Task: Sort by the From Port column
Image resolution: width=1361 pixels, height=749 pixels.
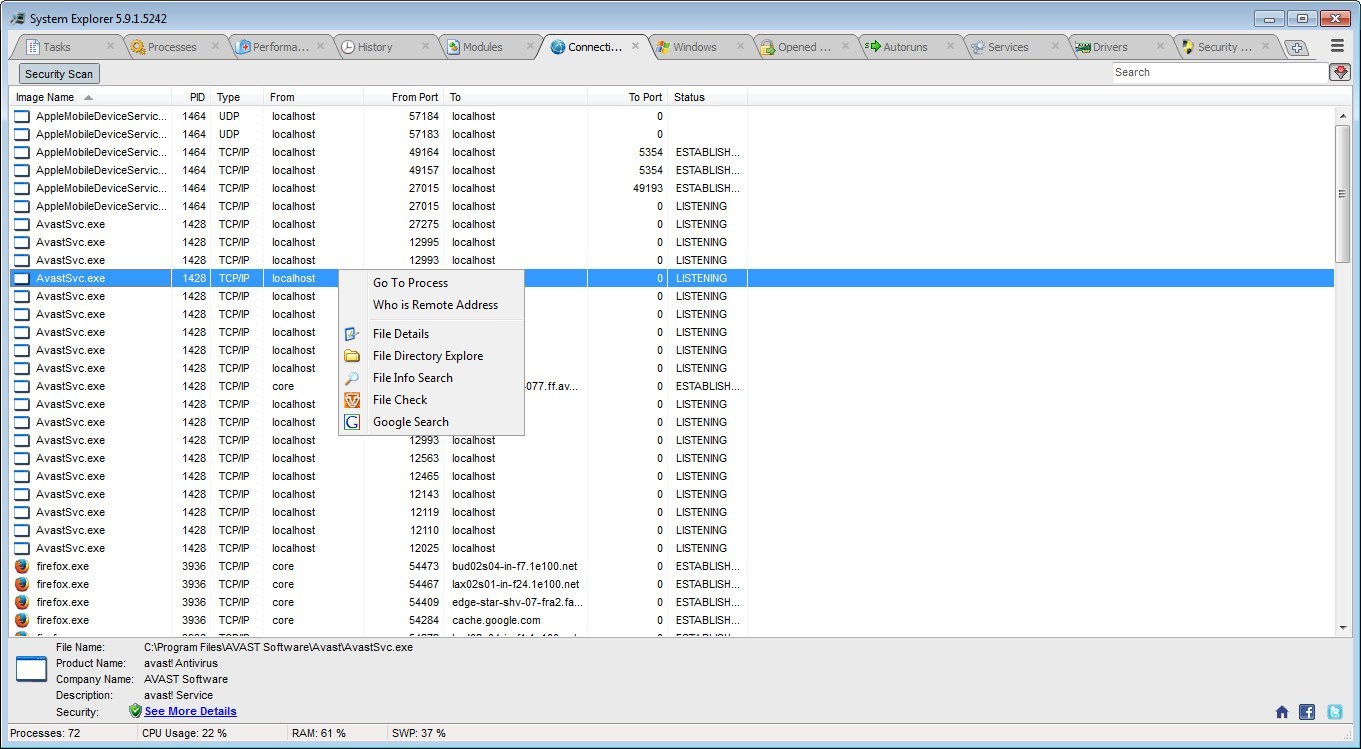Action: [x=404, y=97]
